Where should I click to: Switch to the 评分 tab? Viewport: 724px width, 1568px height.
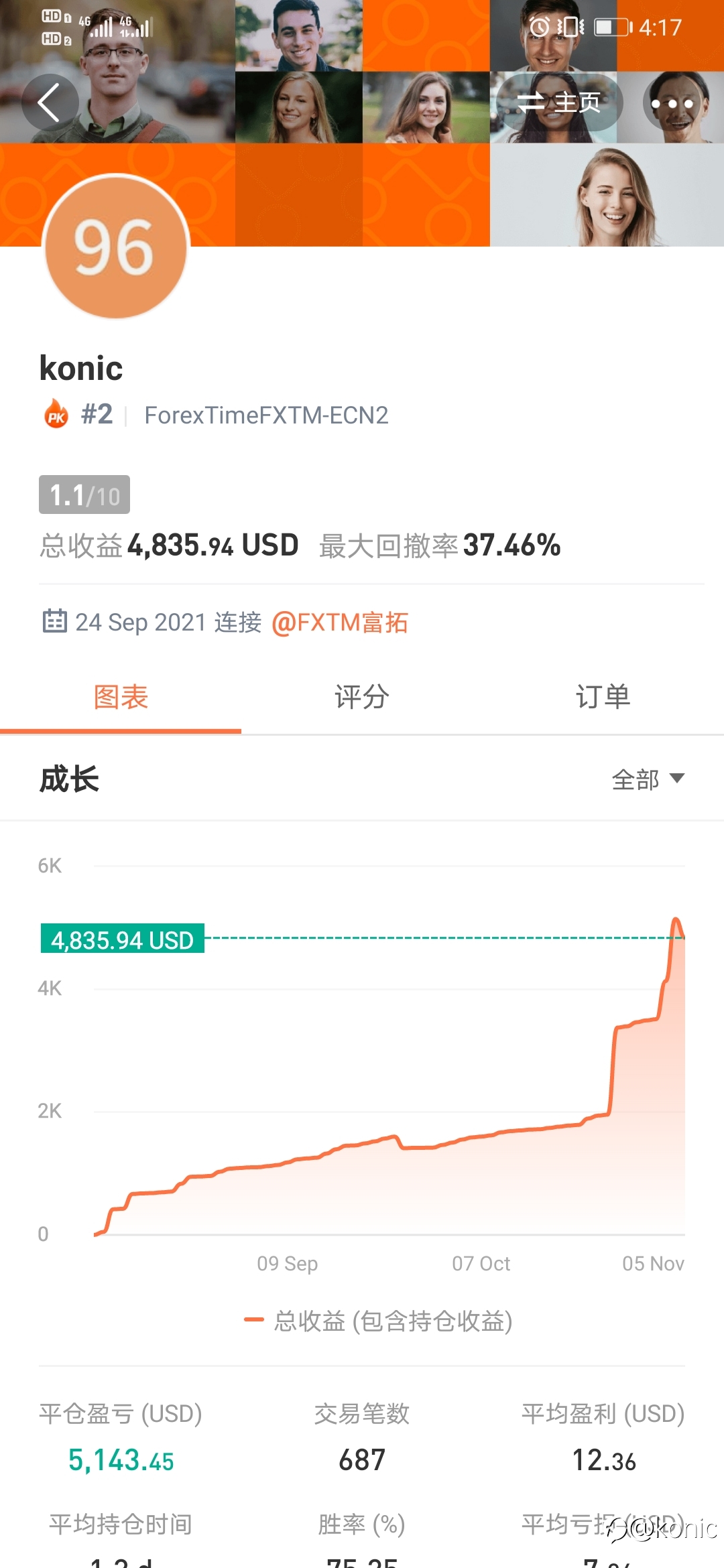(362, 698)
